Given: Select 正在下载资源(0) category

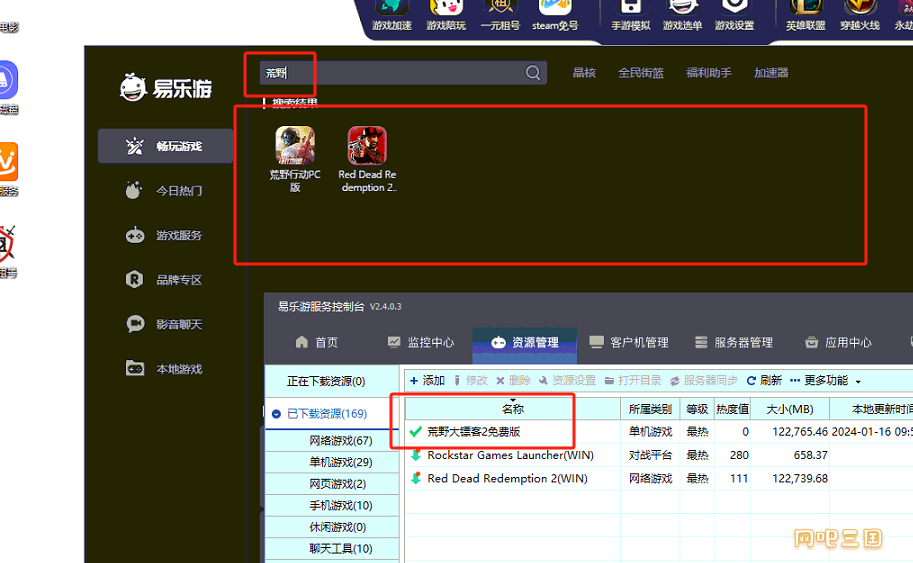Looking at the screenshot, I should tap(326, 381).
